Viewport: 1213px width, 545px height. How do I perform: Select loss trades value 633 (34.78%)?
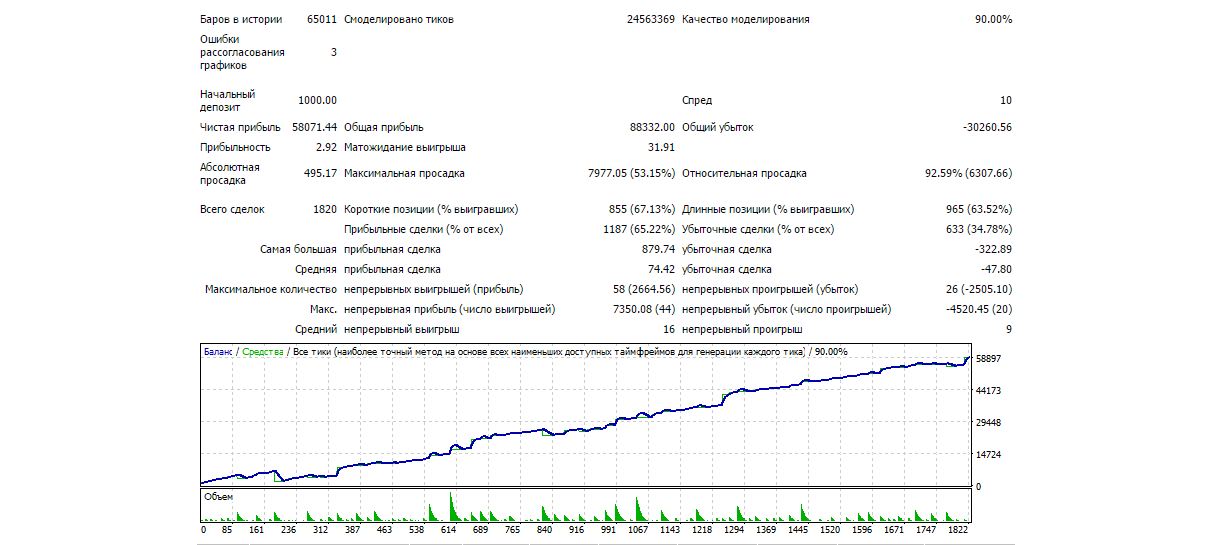click(x=979, y=229)
